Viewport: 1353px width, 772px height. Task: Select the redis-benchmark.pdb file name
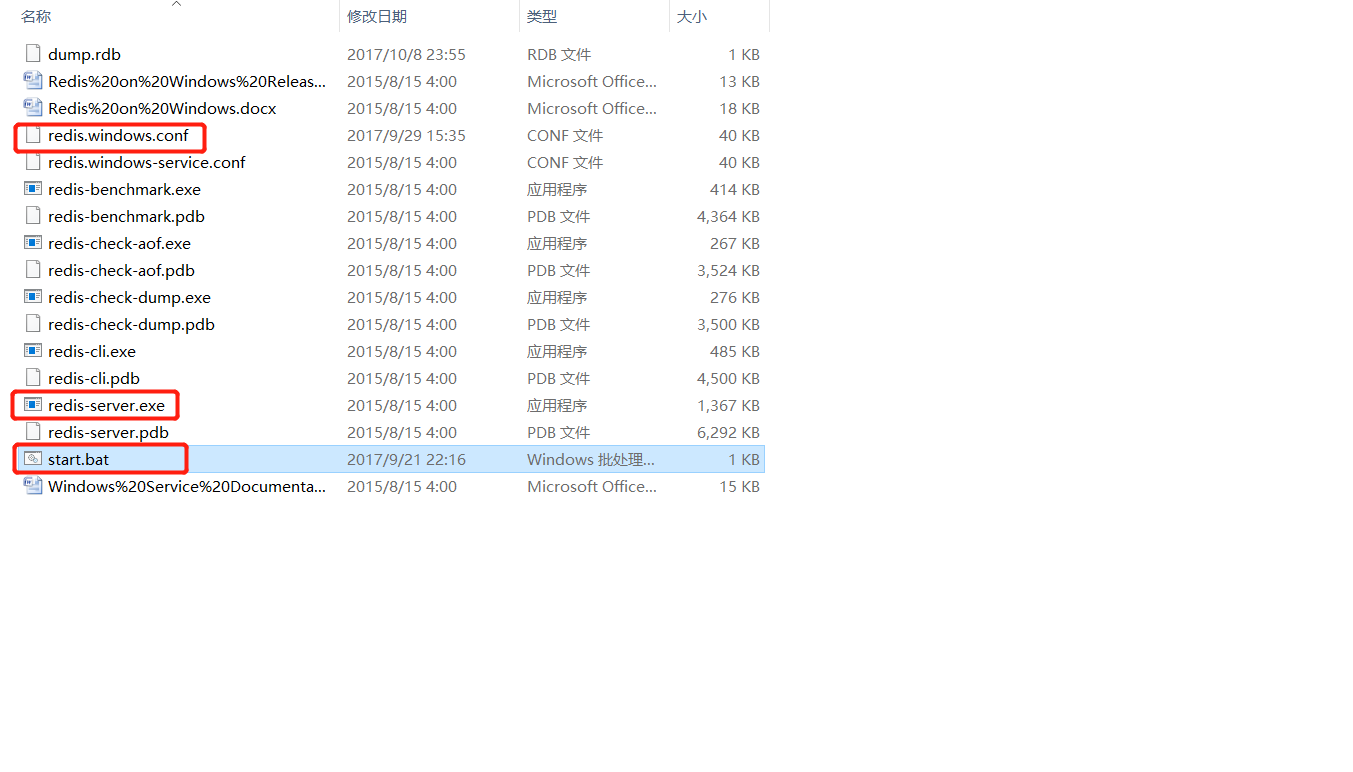point(126,216)
